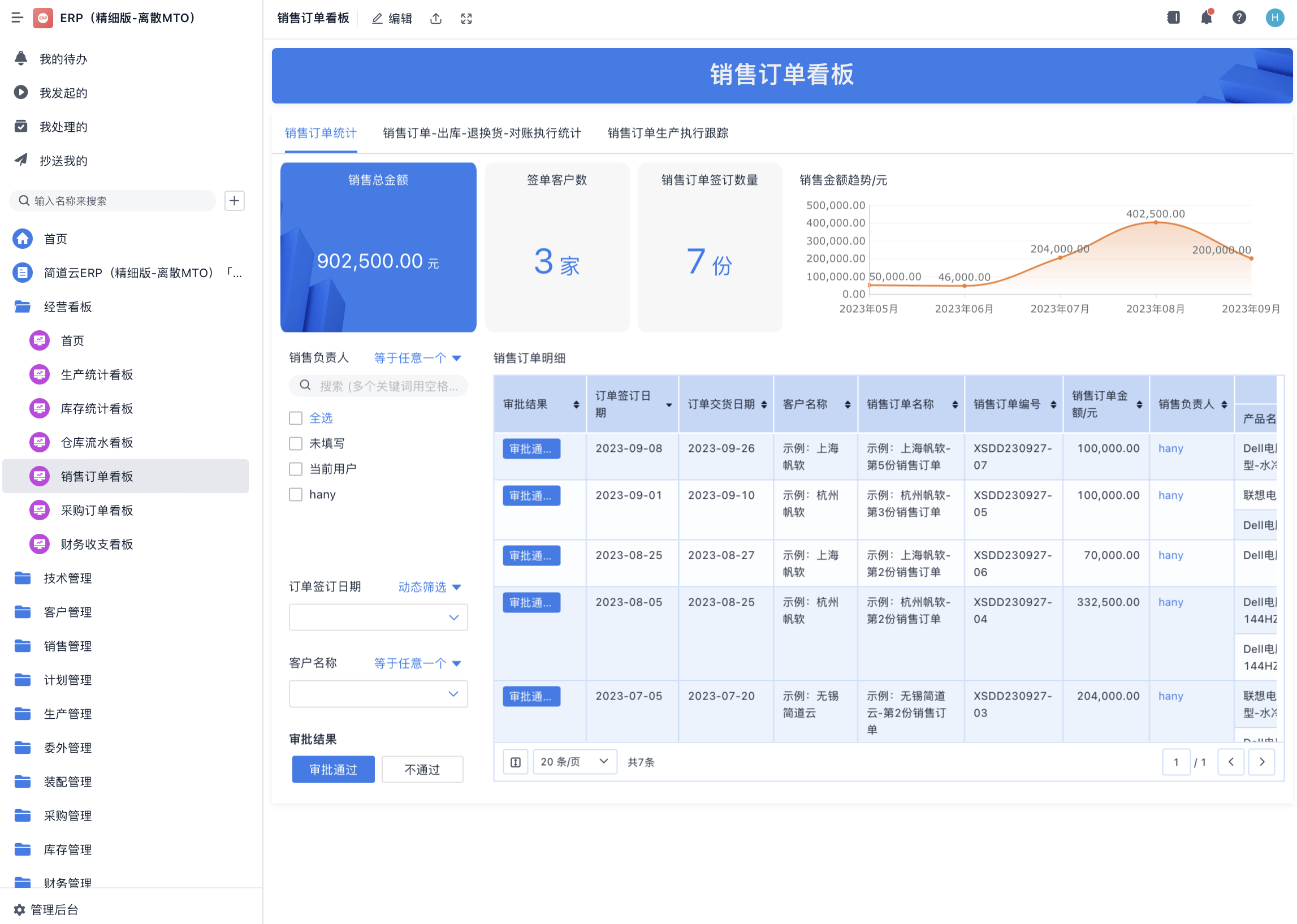Open the help question-mark icon
This screenshot has width=1297, height=924.
click(1239, 18)
